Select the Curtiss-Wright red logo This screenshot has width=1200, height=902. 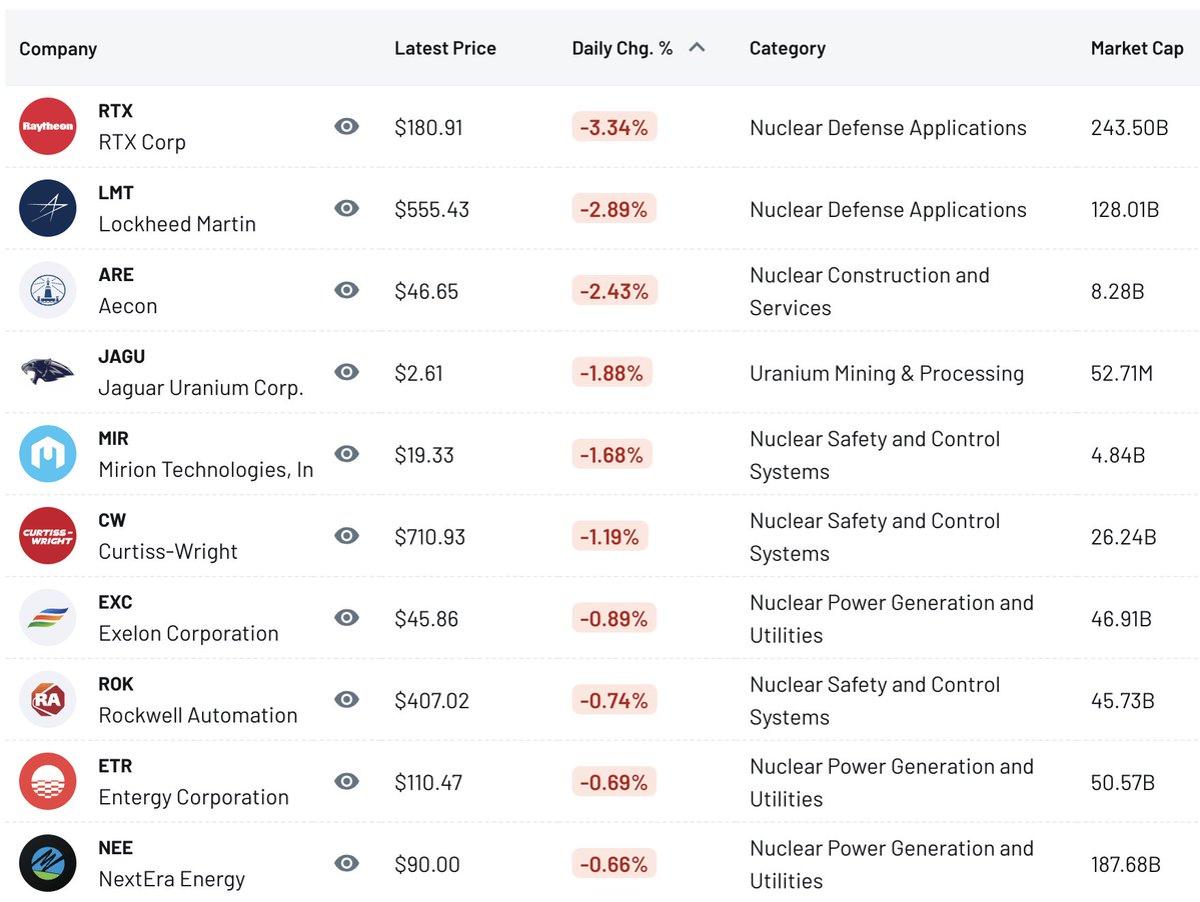pyautogui.click(x=47, y=535)
